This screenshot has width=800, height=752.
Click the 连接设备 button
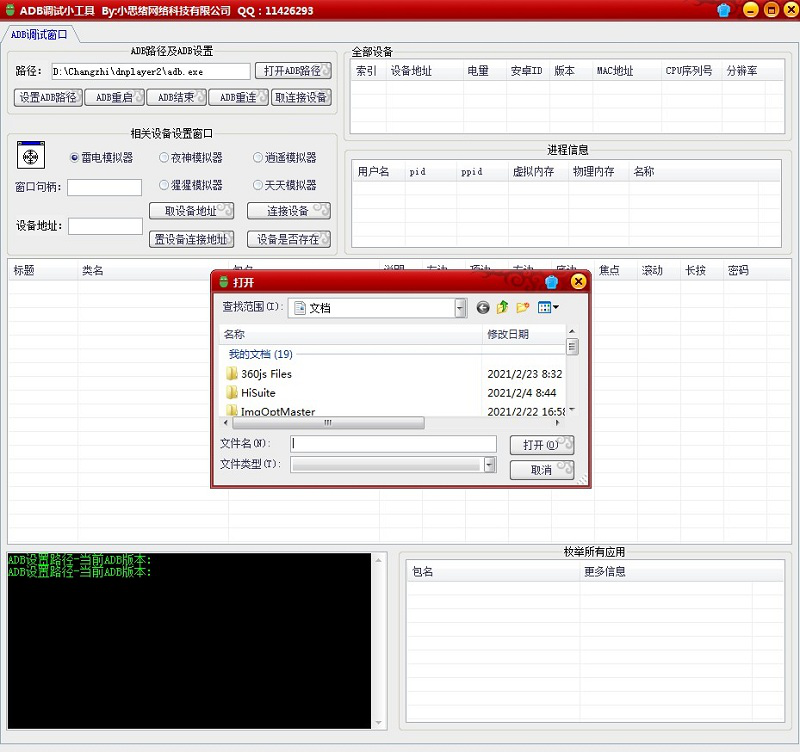point(289,212)
